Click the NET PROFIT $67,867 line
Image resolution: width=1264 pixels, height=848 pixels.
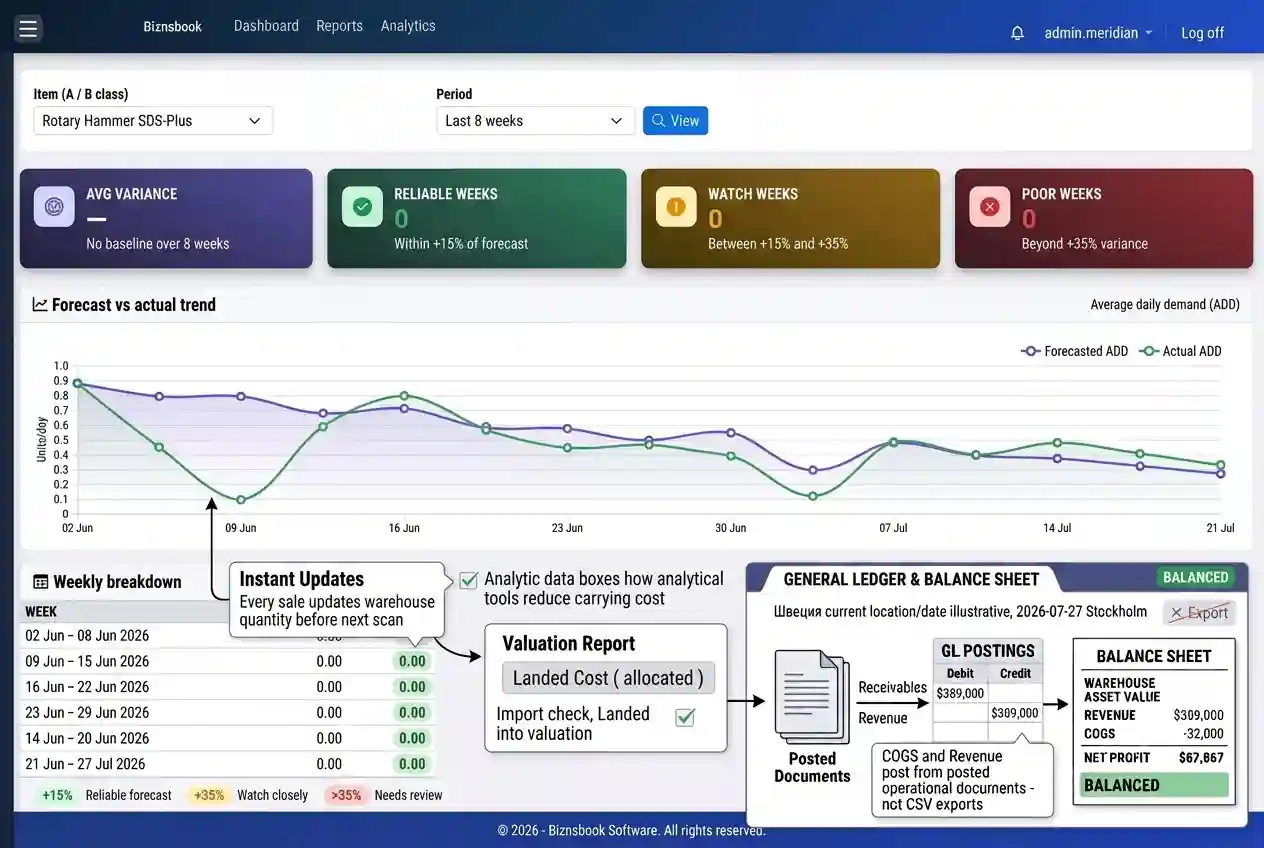coord(1154,758)
